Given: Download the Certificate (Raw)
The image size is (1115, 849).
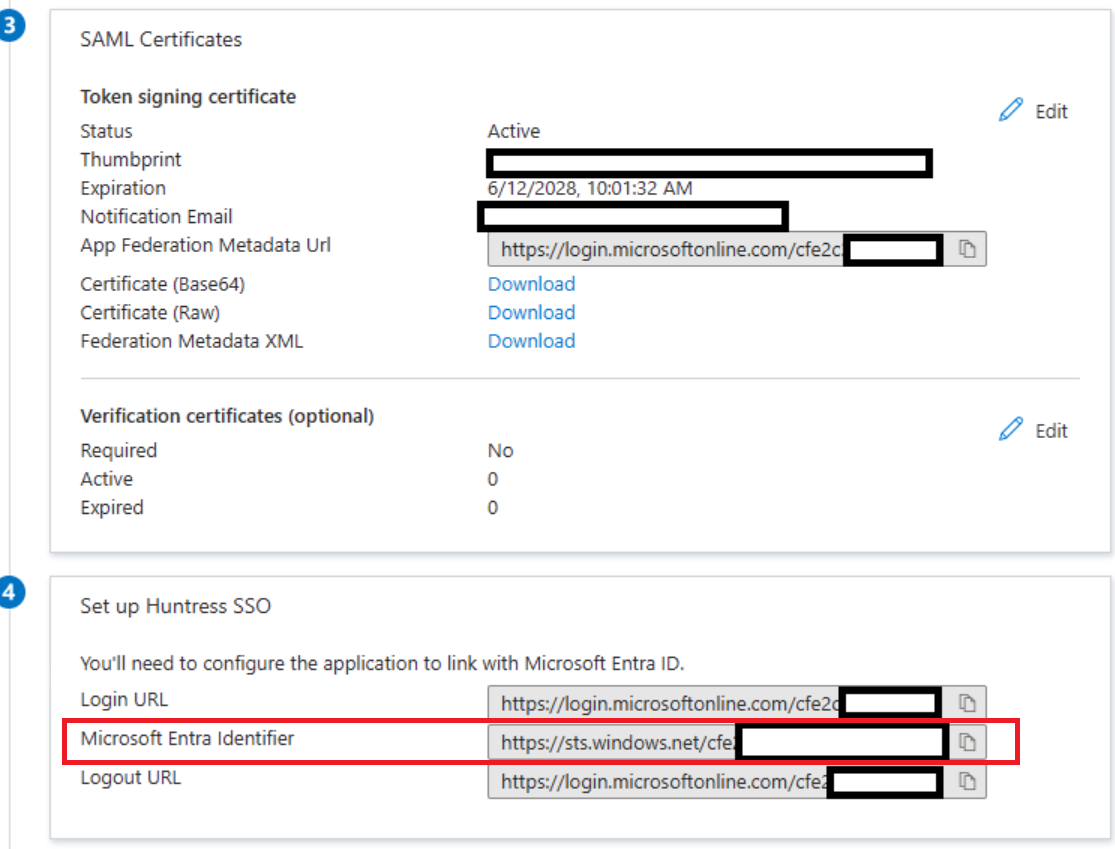Looking at the screenshot, I should [531, 312].
